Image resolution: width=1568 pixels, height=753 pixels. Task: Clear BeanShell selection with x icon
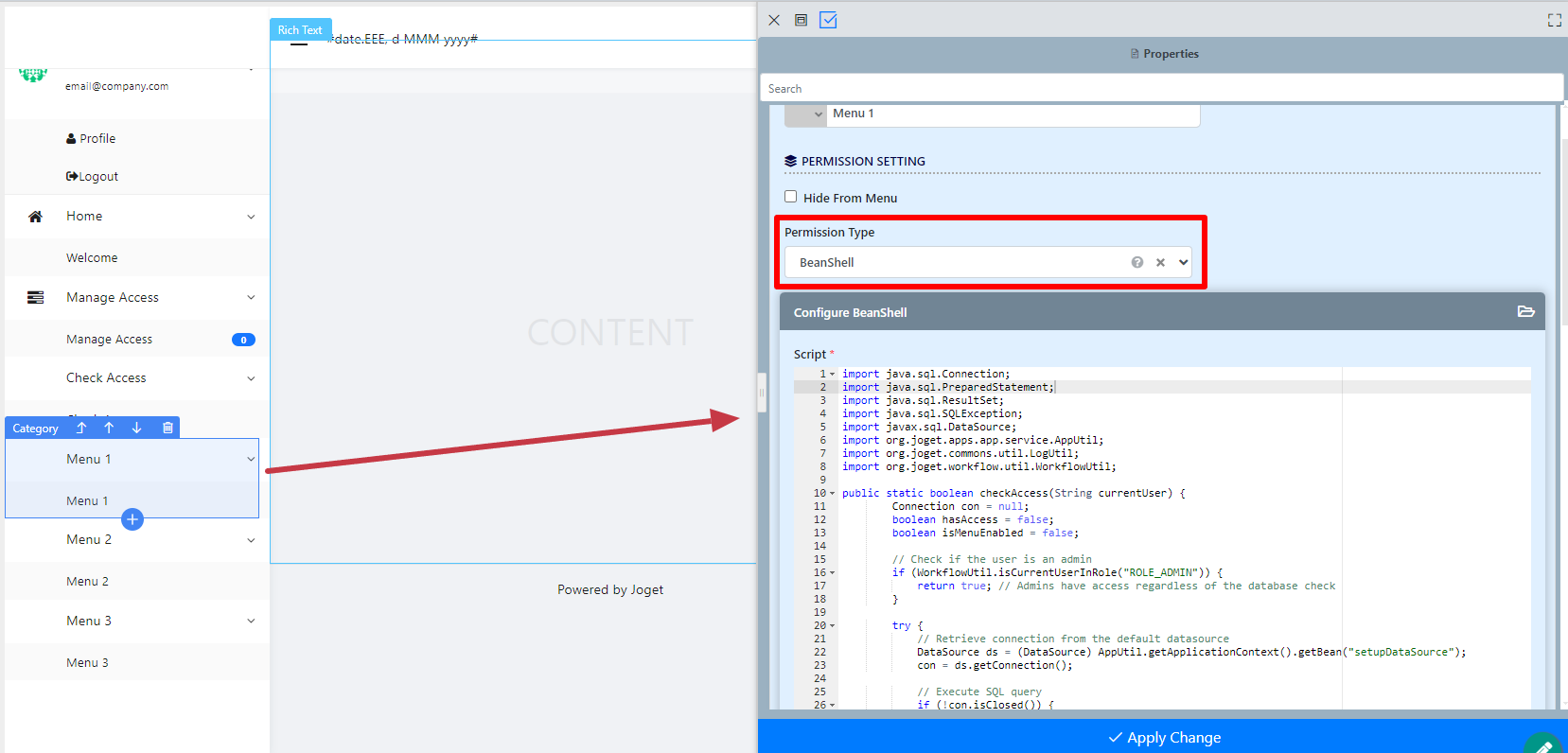point(1160,262)
